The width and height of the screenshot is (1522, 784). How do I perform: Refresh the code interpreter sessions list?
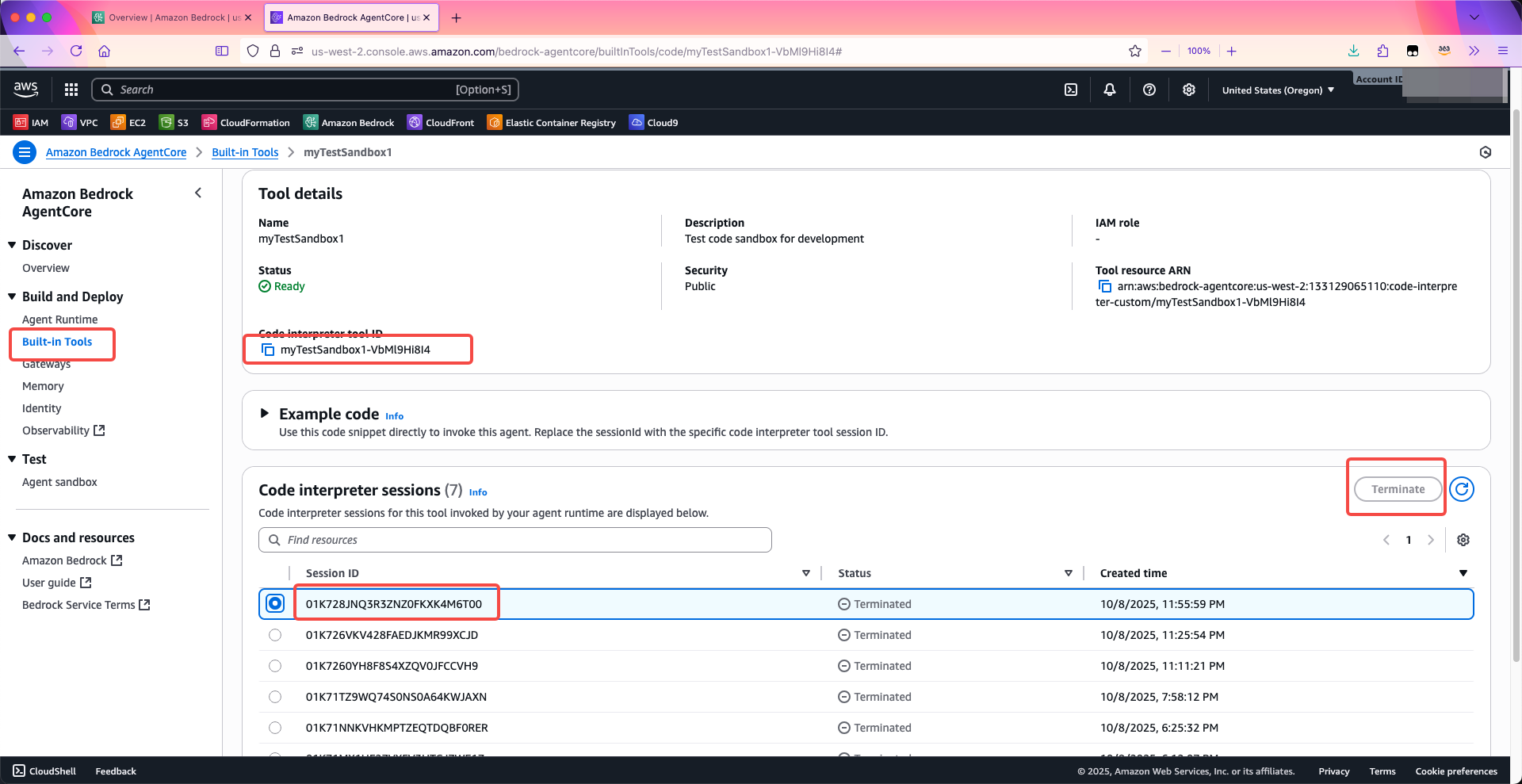click(1461, 489)
